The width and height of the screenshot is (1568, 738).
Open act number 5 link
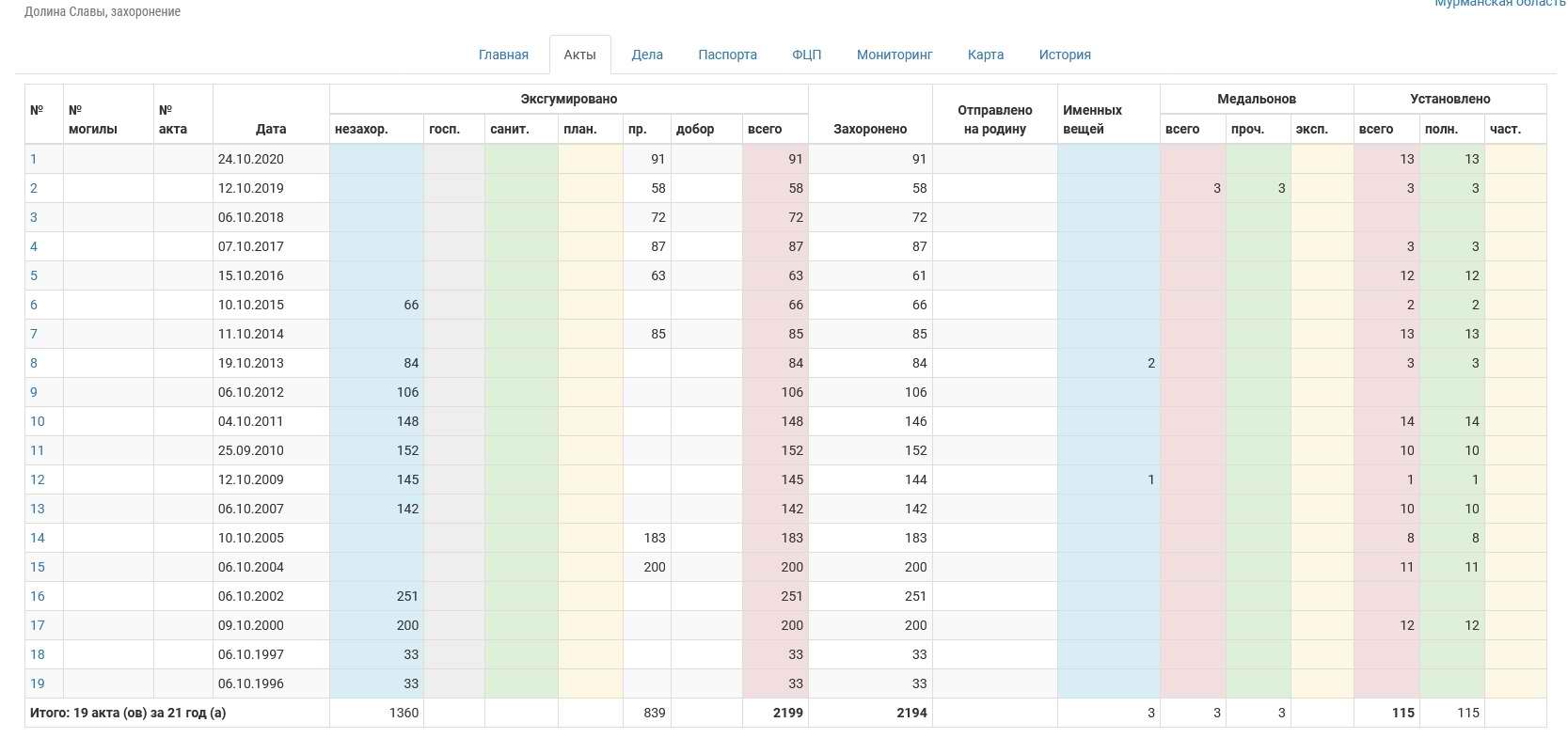tap(34, 275)
